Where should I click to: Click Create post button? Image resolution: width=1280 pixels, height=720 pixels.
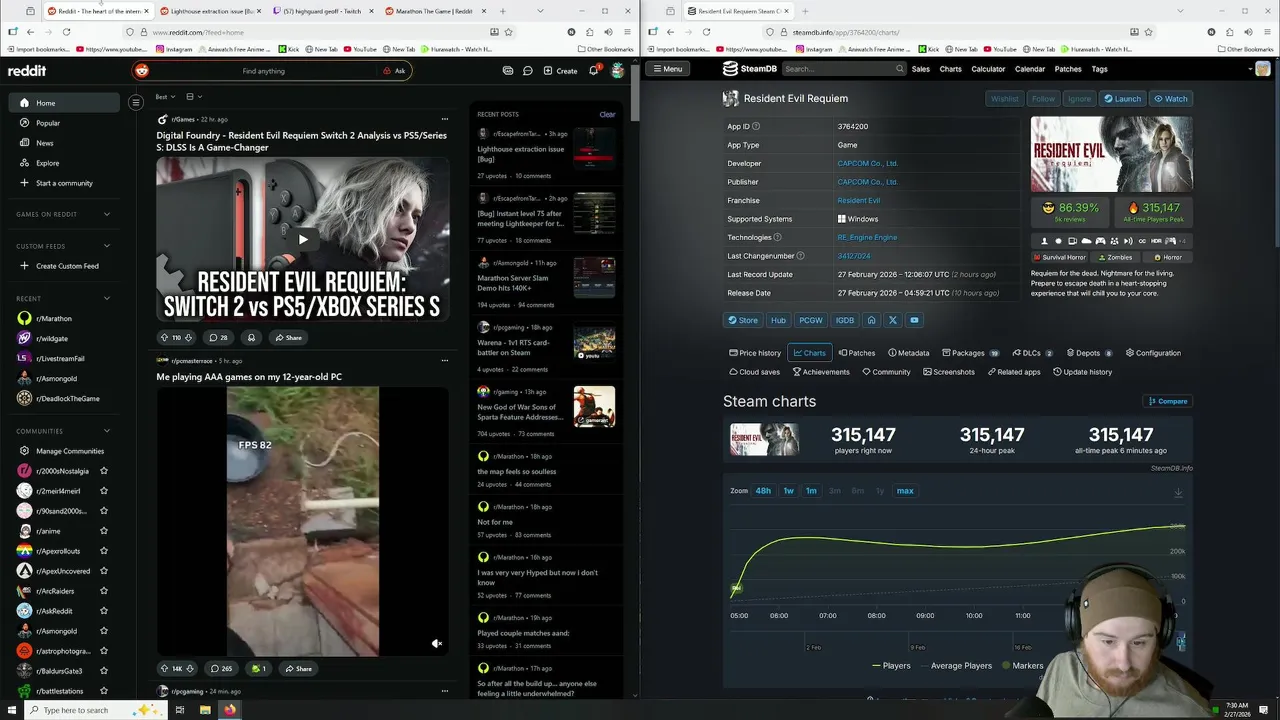pyautogui.click(x=560, y=71)
